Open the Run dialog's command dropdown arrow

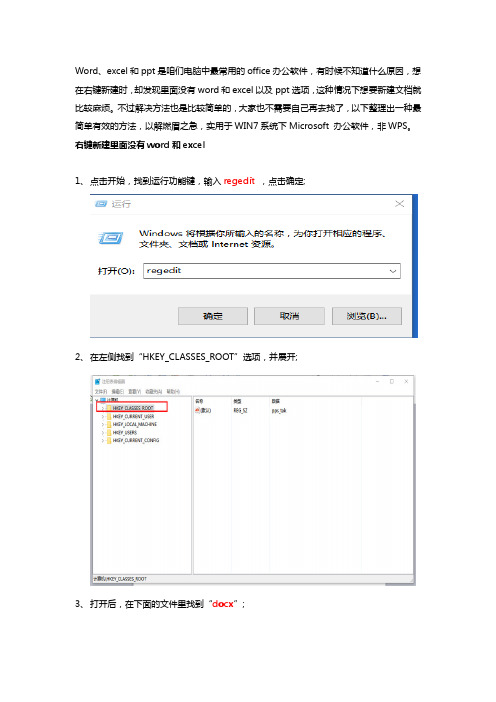(393, 271)
